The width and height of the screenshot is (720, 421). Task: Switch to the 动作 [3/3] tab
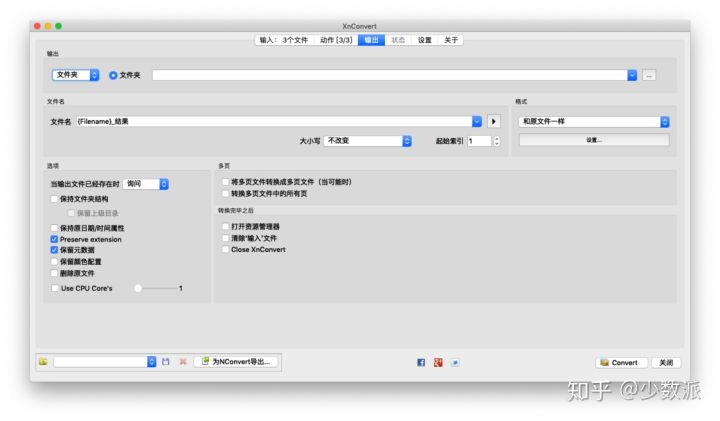tap(336, 40)
